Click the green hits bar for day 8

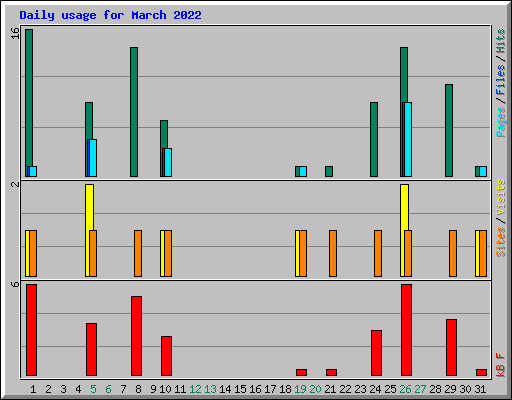[x=134, y=112]
